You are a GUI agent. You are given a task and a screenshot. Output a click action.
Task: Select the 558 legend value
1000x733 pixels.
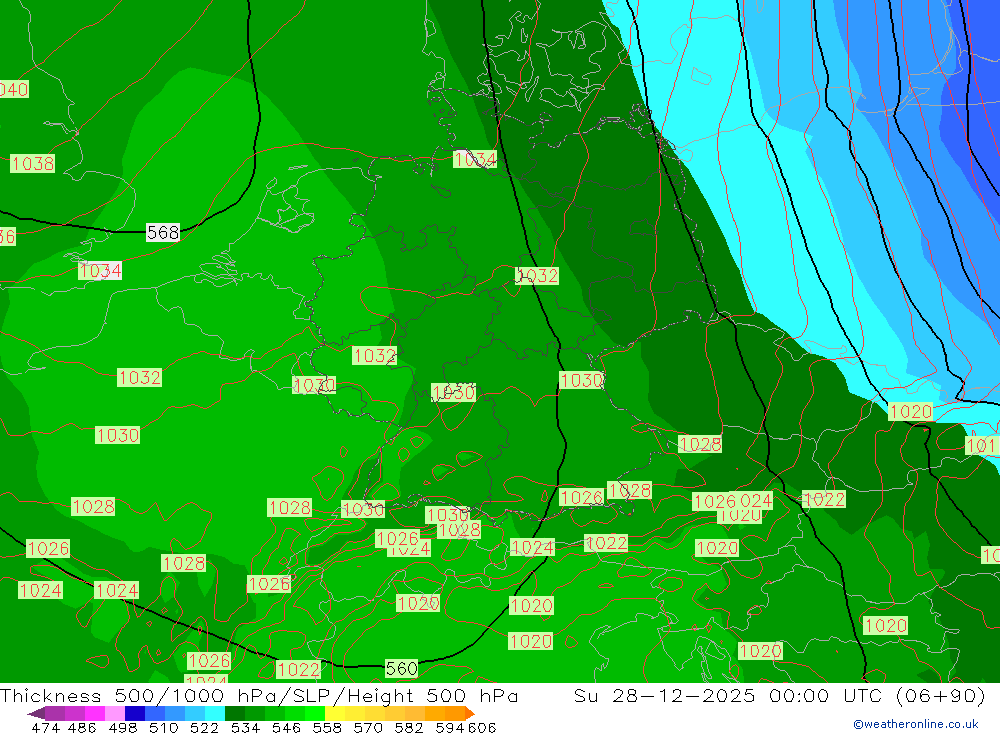tap(327, 727)
